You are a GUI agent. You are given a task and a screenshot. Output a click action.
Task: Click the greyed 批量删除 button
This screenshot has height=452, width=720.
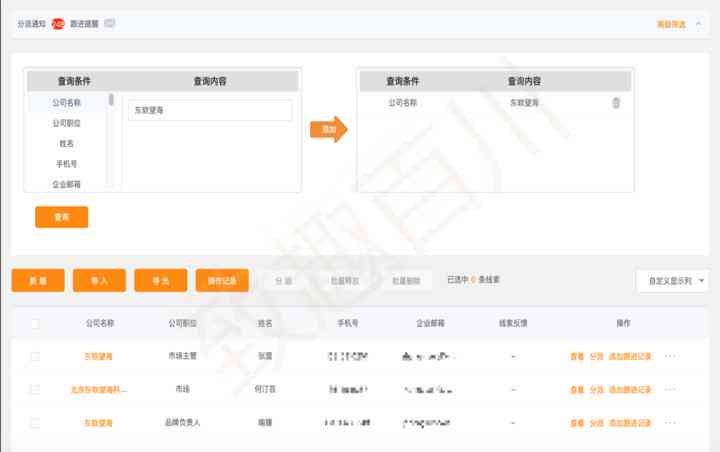(406, 281)
